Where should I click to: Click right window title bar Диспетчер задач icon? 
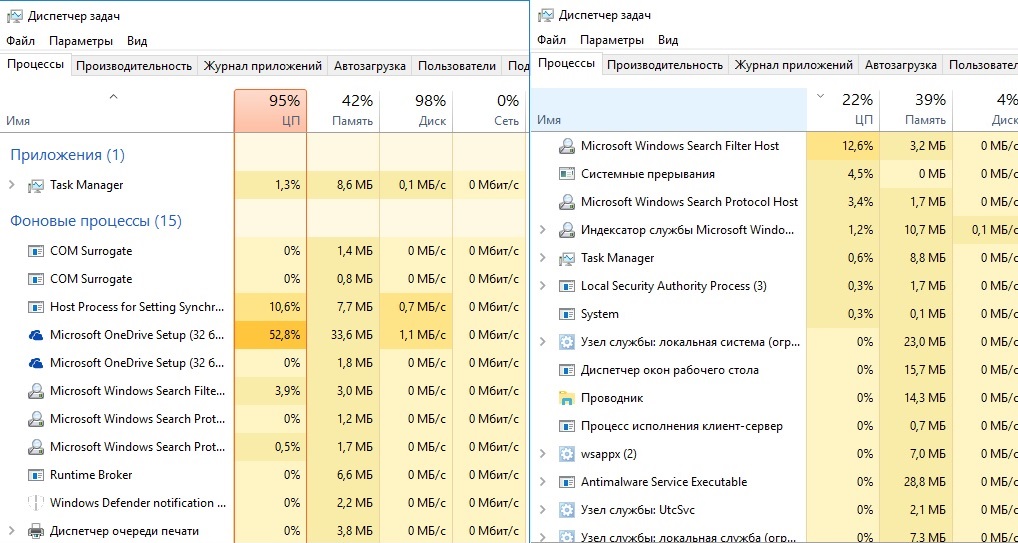click(546, 15)
